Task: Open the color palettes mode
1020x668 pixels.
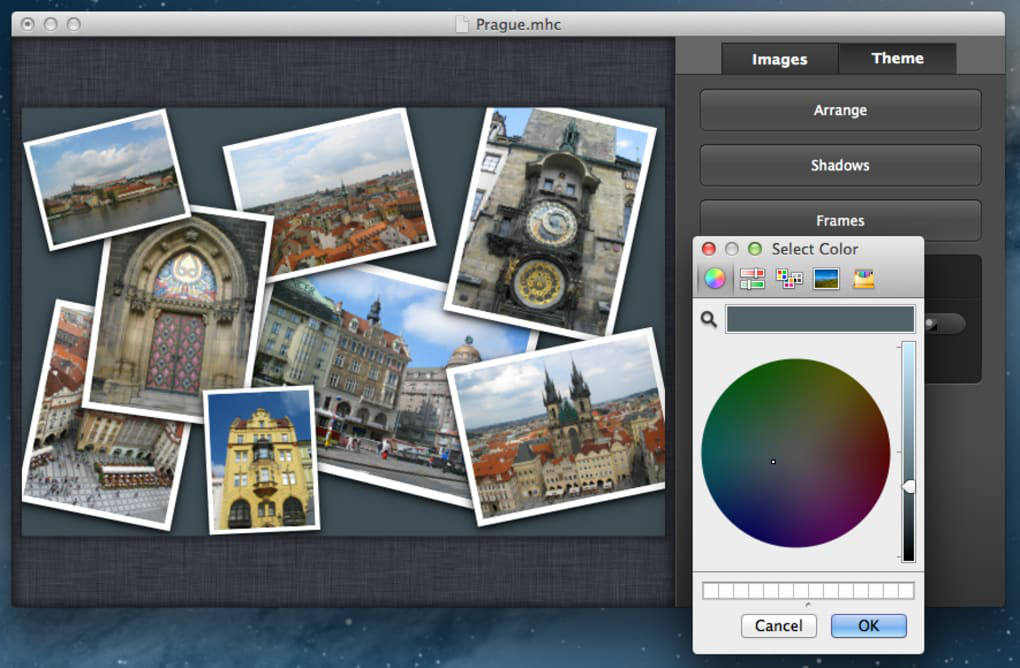Action: click(789, 279)
